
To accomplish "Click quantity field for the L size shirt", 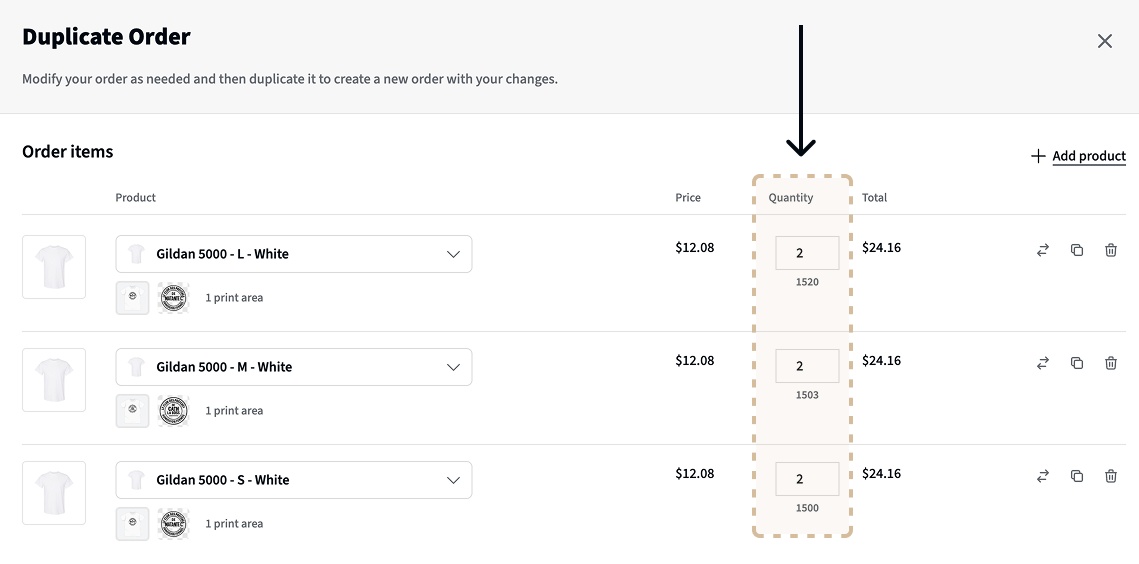I will coord(807,254).
